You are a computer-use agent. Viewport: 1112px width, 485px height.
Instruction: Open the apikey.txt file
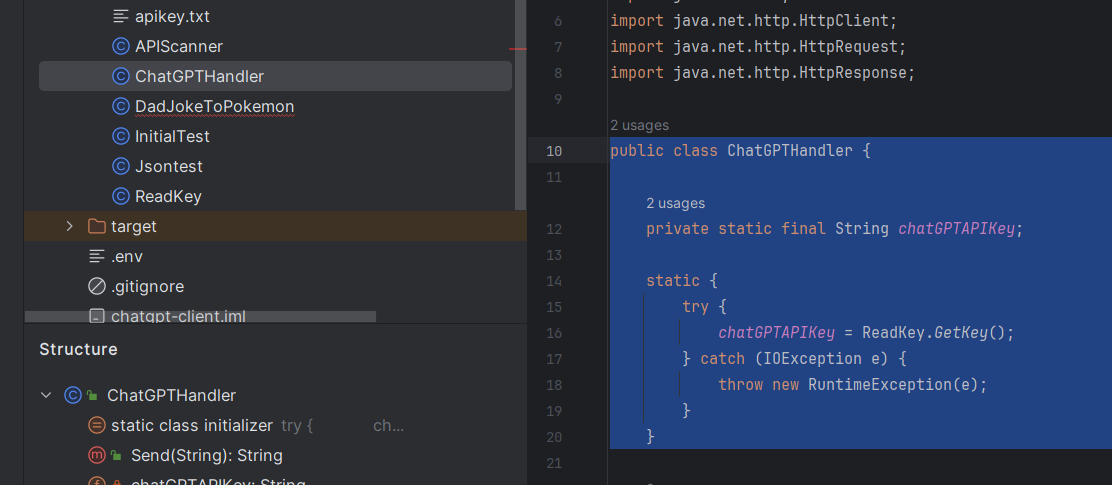(x=172, y=16)
